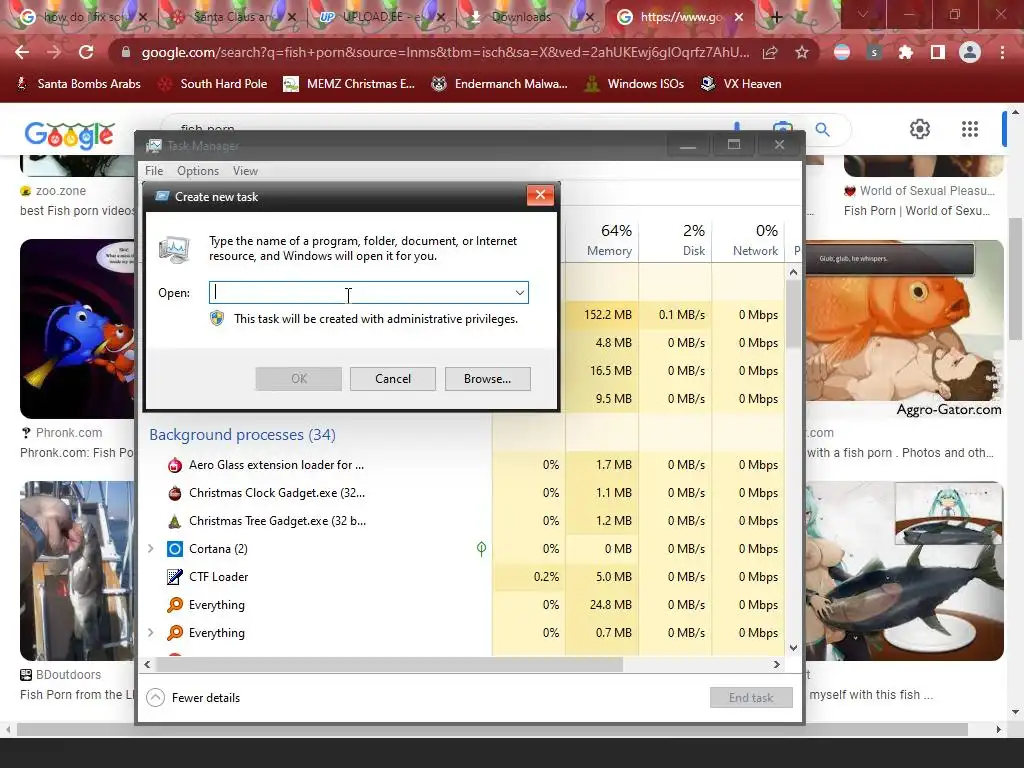The width and height of the screenshot is (1024, 768).
Task: Select the 'CTF Loader' process row
Action: [462, 577]
